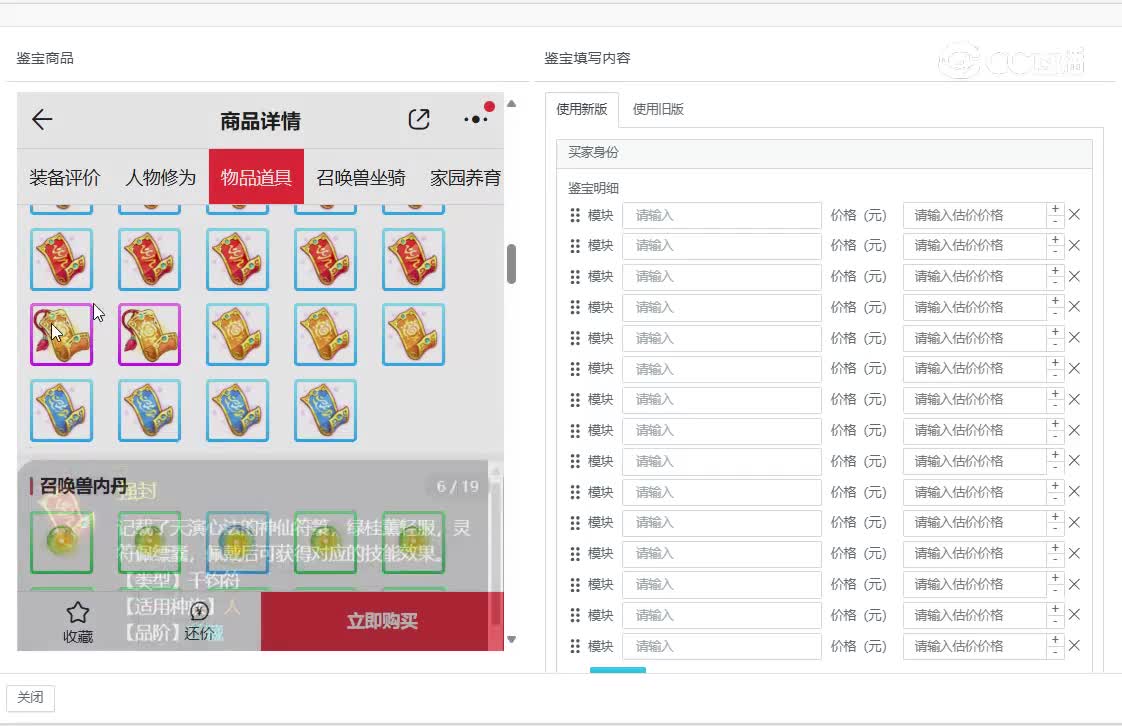
Task: Decrease the price in the fourth 模块 row
Action: [1055, 313]
